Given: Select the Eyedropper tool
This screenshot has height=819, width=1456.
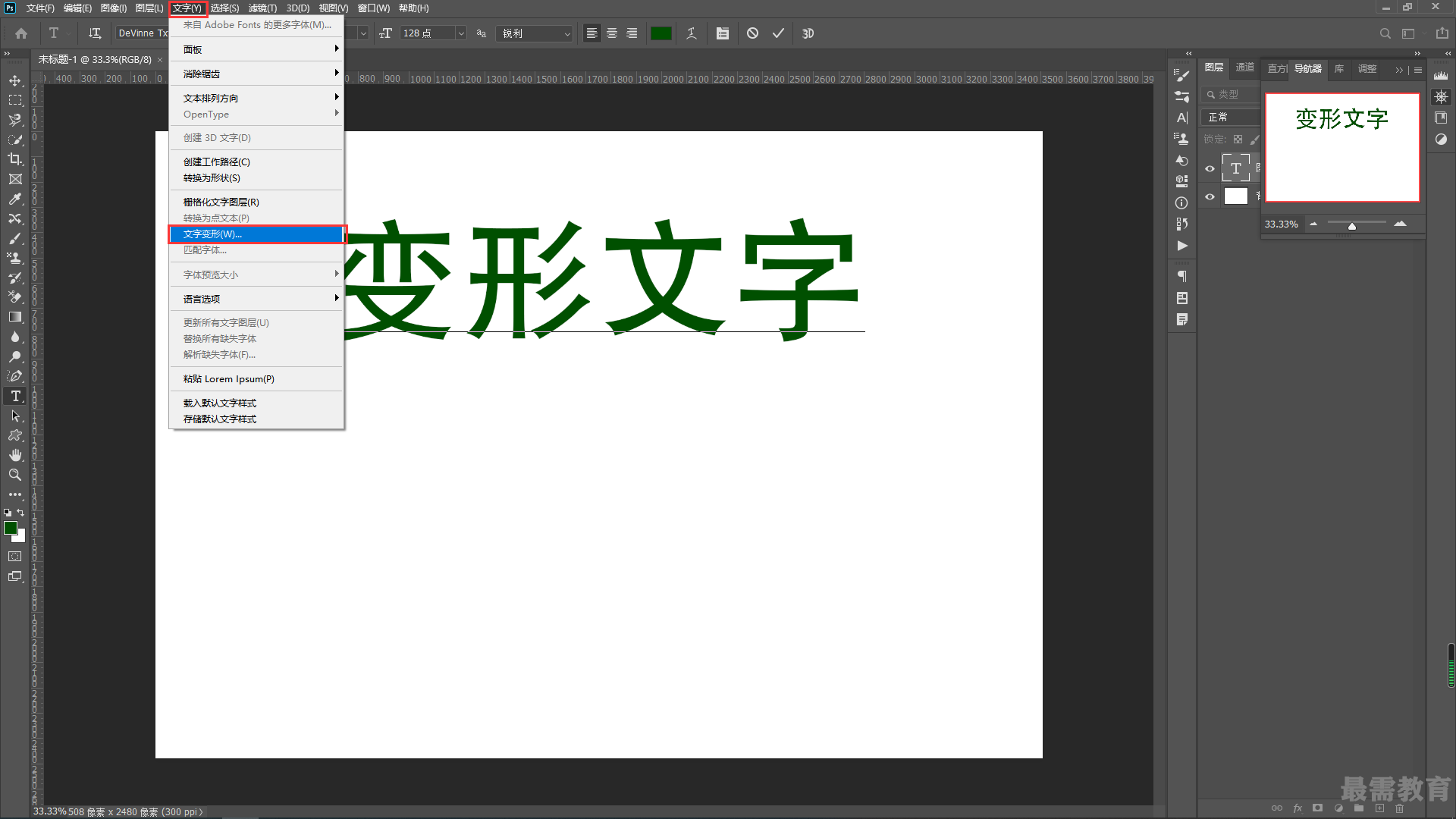Looking at the screenshot, I should tap(15, 199).
